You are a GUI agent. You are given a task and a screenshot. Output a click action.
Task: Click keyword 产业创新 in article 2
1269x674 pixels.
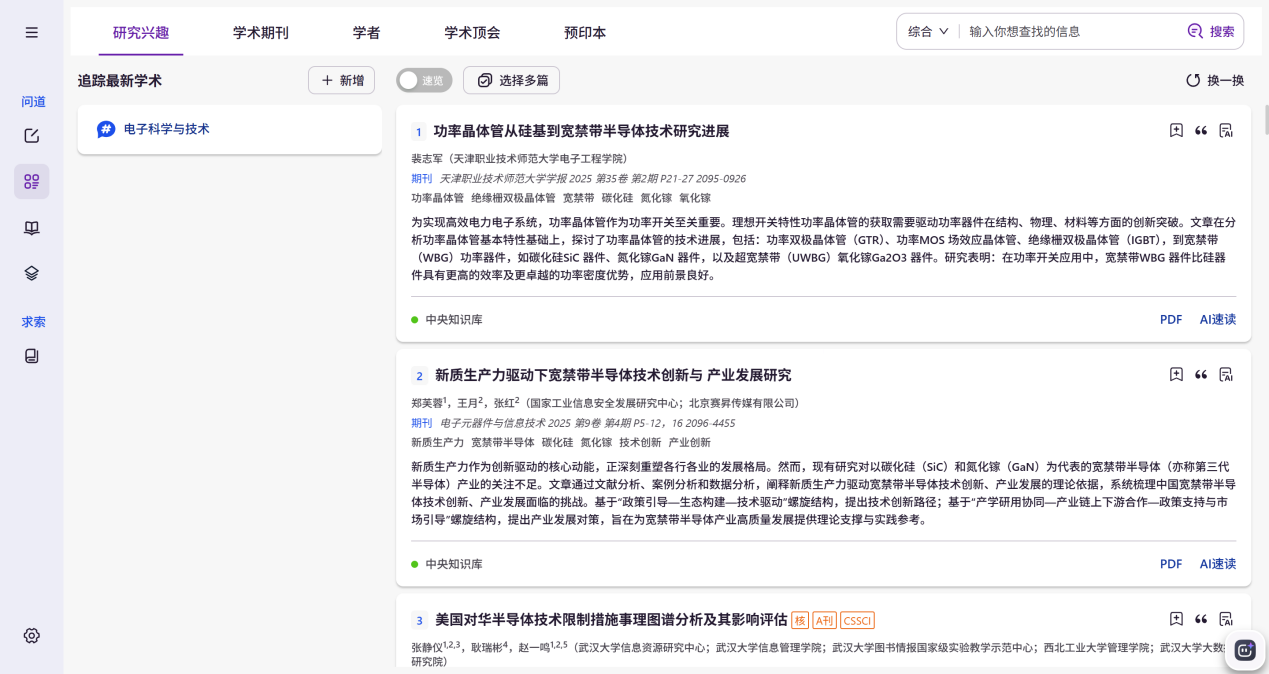click(689, 442)
